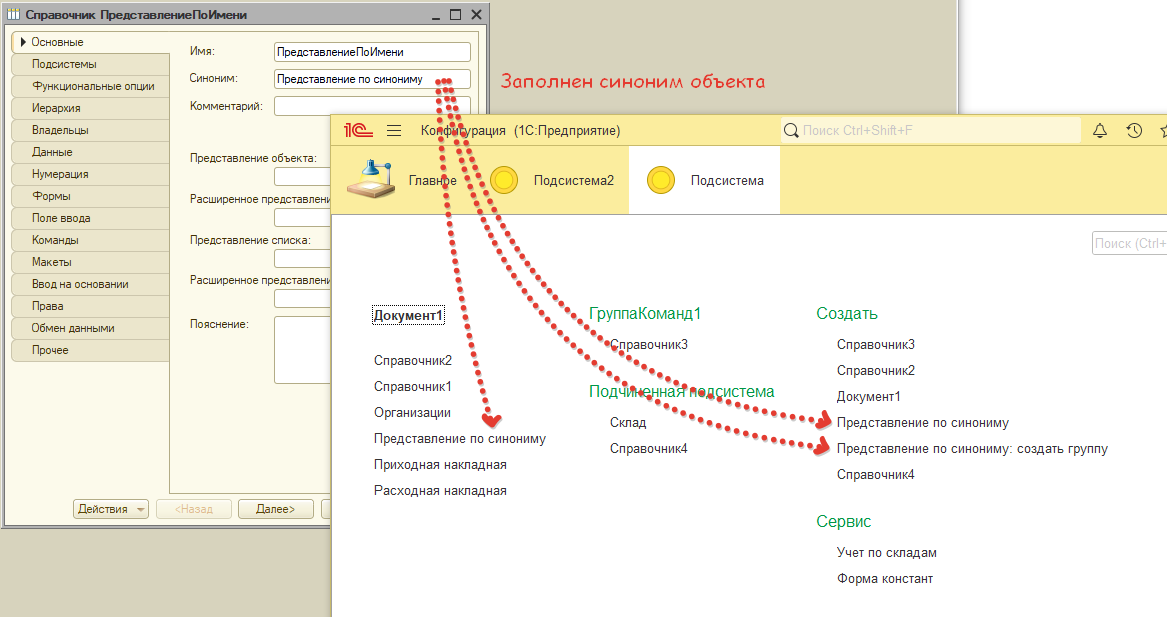The image size is (1167, 617).
Task: Open left-column Представление по синониму link
Action: (x=459, y=439)
